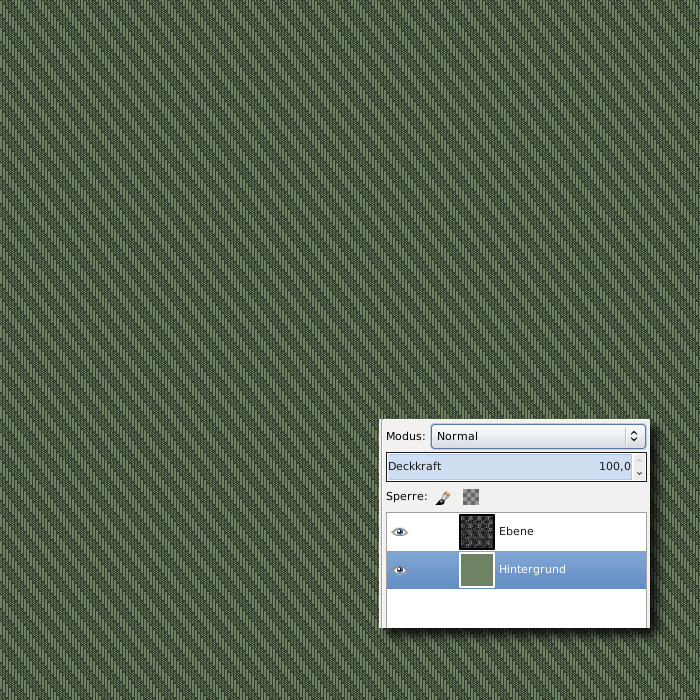Increase Deckkraft with the up arrow
This screenshot has width=700, height=700.
640,461
